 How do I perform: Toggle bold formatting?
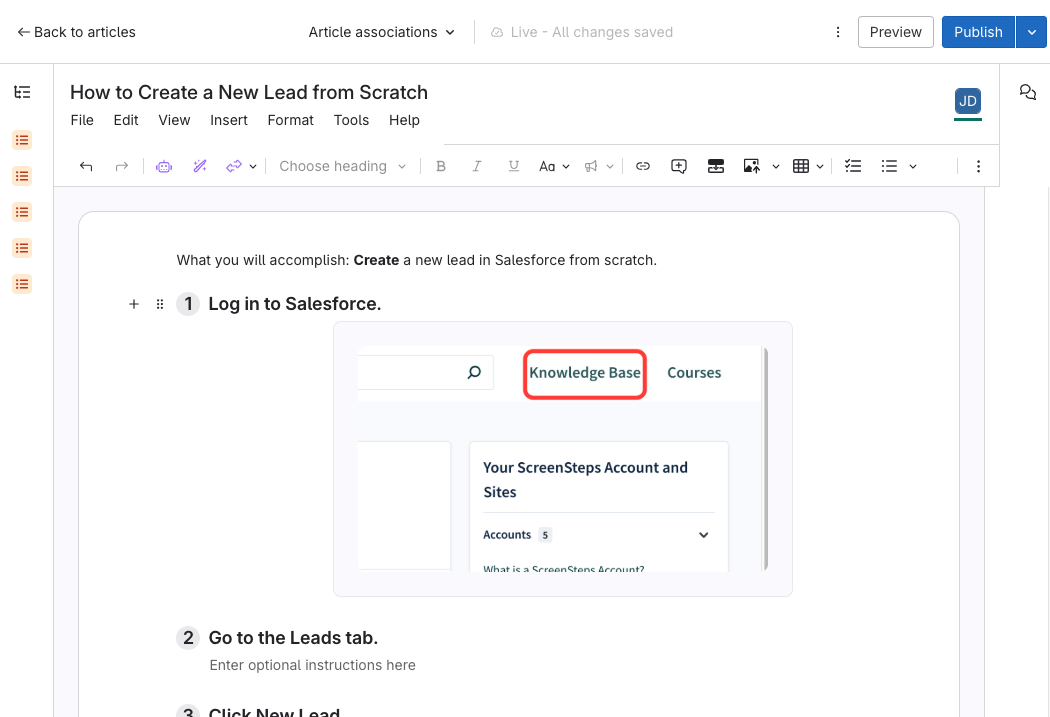pos(441,166)
